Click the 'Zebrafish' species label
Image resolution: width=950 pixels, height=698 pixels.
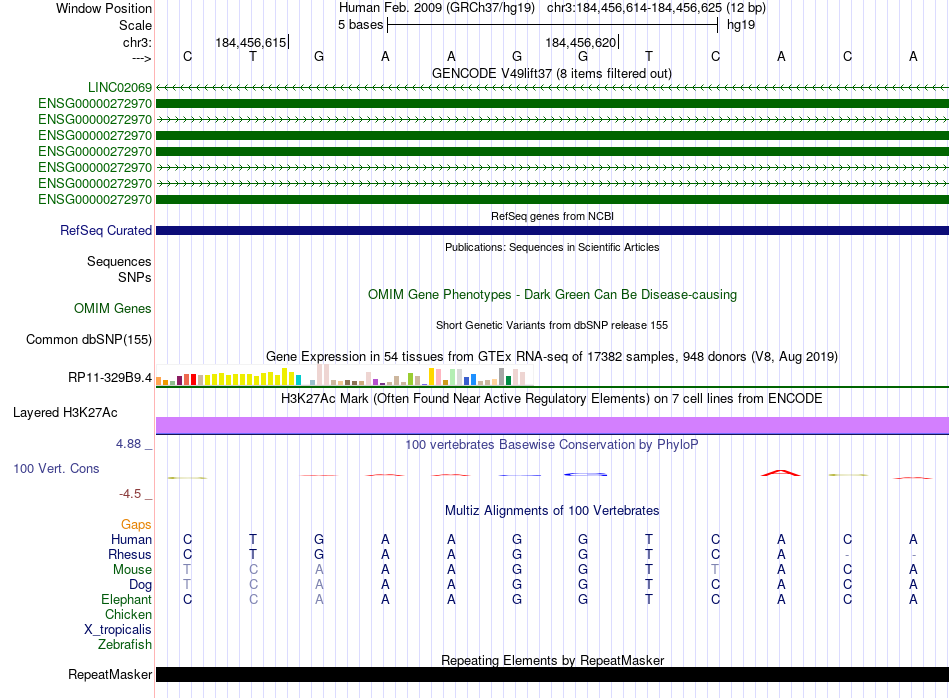point(125,645)
